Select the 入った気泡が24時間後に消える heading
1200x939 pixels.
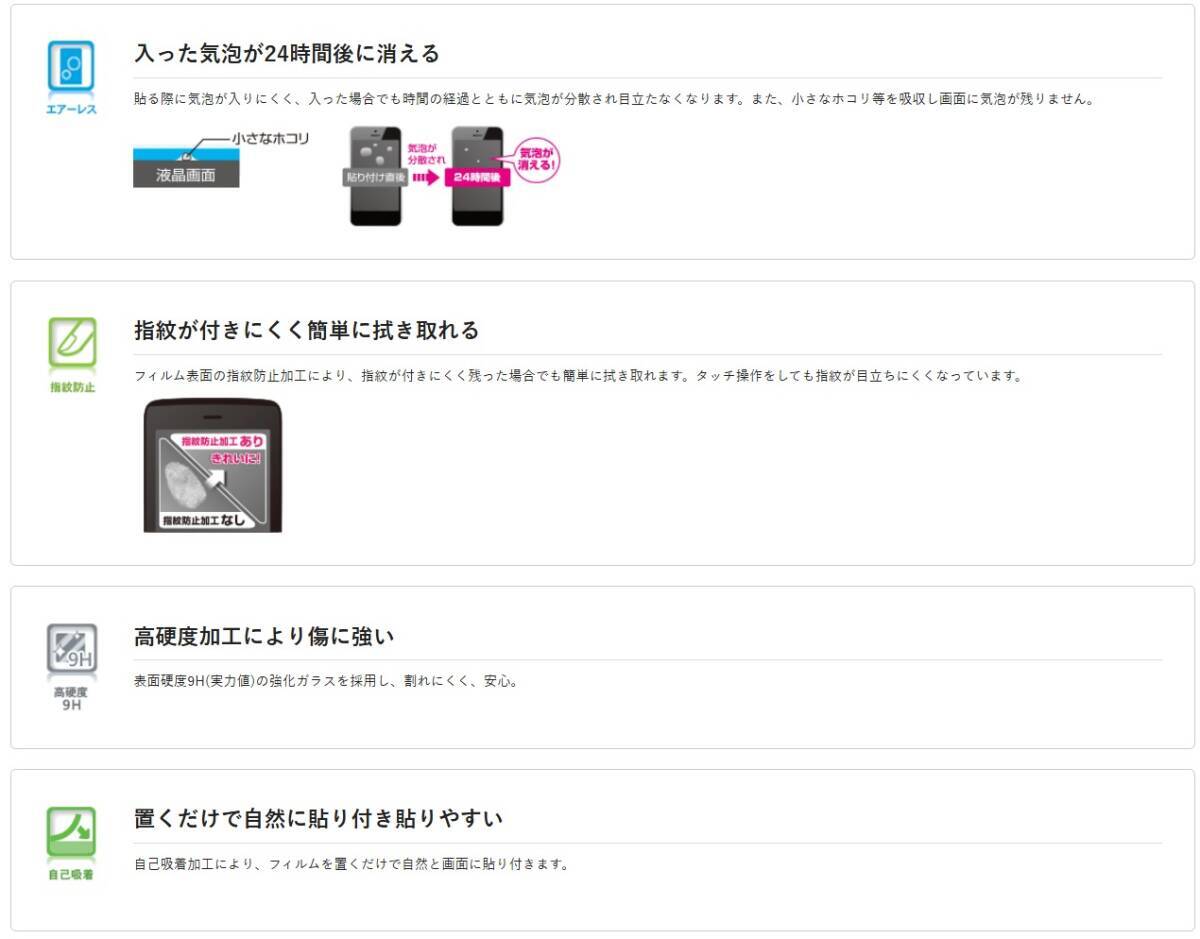(287, 54)
